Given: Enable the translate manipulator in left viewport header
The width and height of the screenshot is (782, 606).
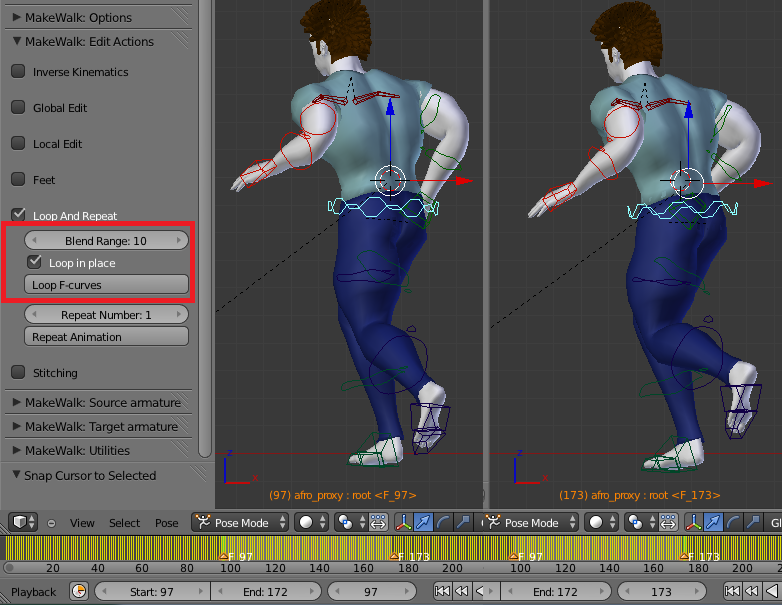Looking at the screenshot, I should [x=424, y=522].
